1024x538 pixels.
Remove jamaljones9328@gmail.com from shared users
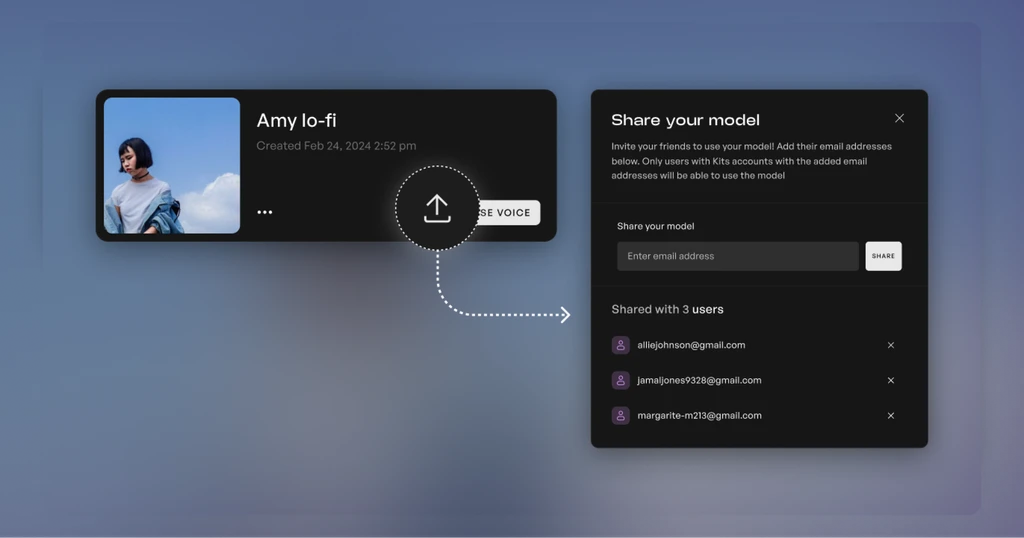coord(891,380)
